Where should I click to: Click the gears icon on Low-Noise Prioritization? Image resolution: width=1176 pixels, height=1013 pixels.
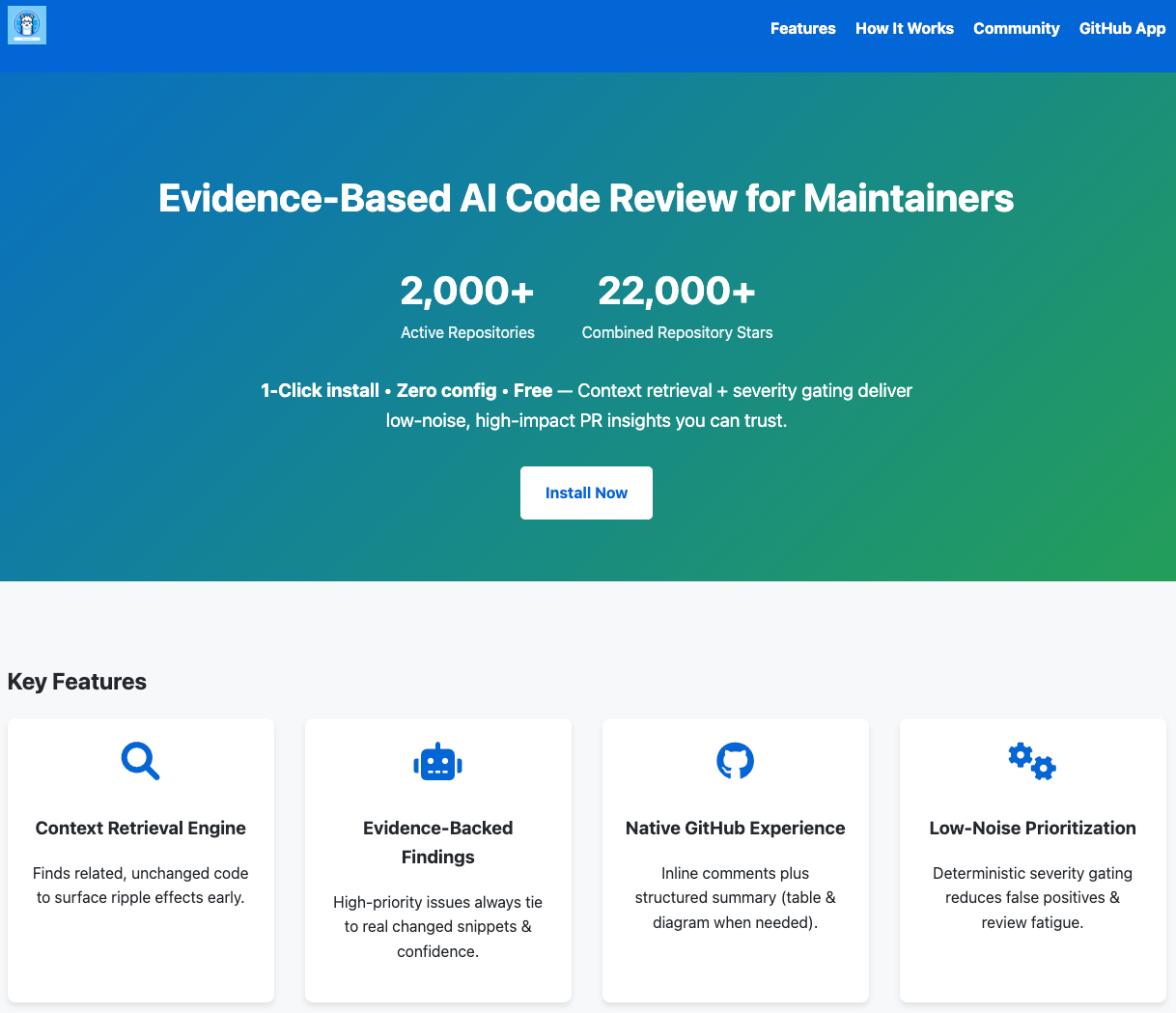[1031, 761]
